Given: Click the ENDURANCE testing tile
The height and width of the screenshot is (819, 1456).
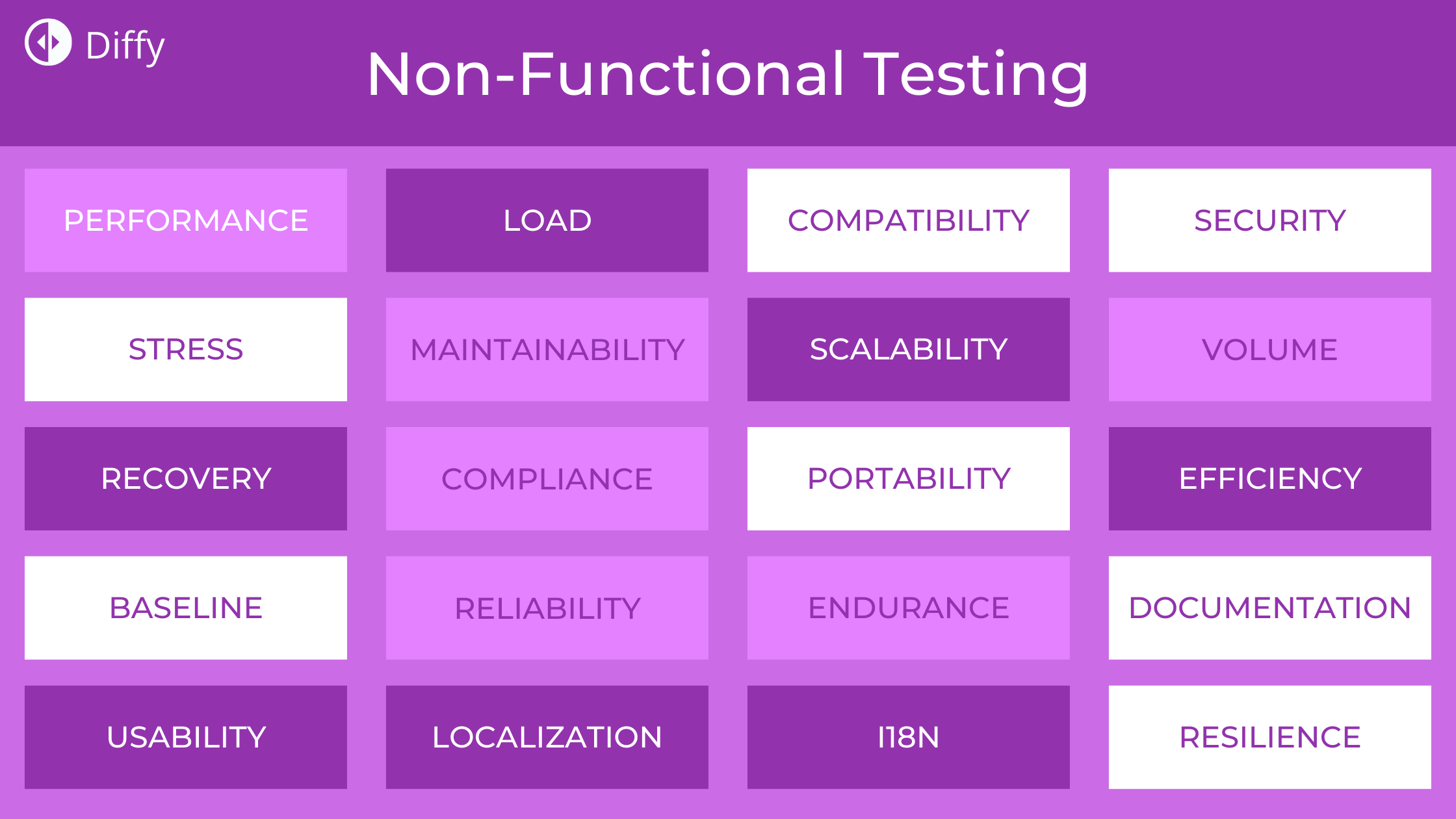Looking at the screenshot, I should (x=908, y=607).
